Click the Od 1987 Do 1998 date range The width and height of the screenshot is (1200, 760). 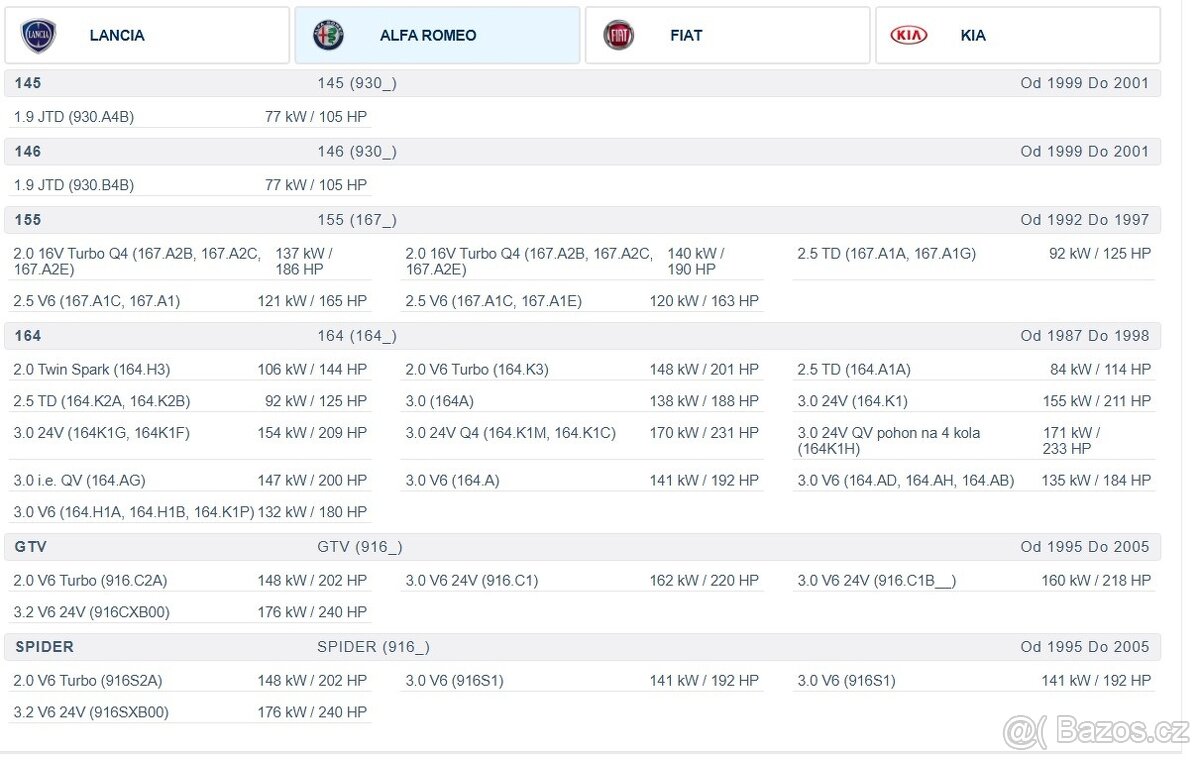pyautogui.click(x=1085, y=336)
